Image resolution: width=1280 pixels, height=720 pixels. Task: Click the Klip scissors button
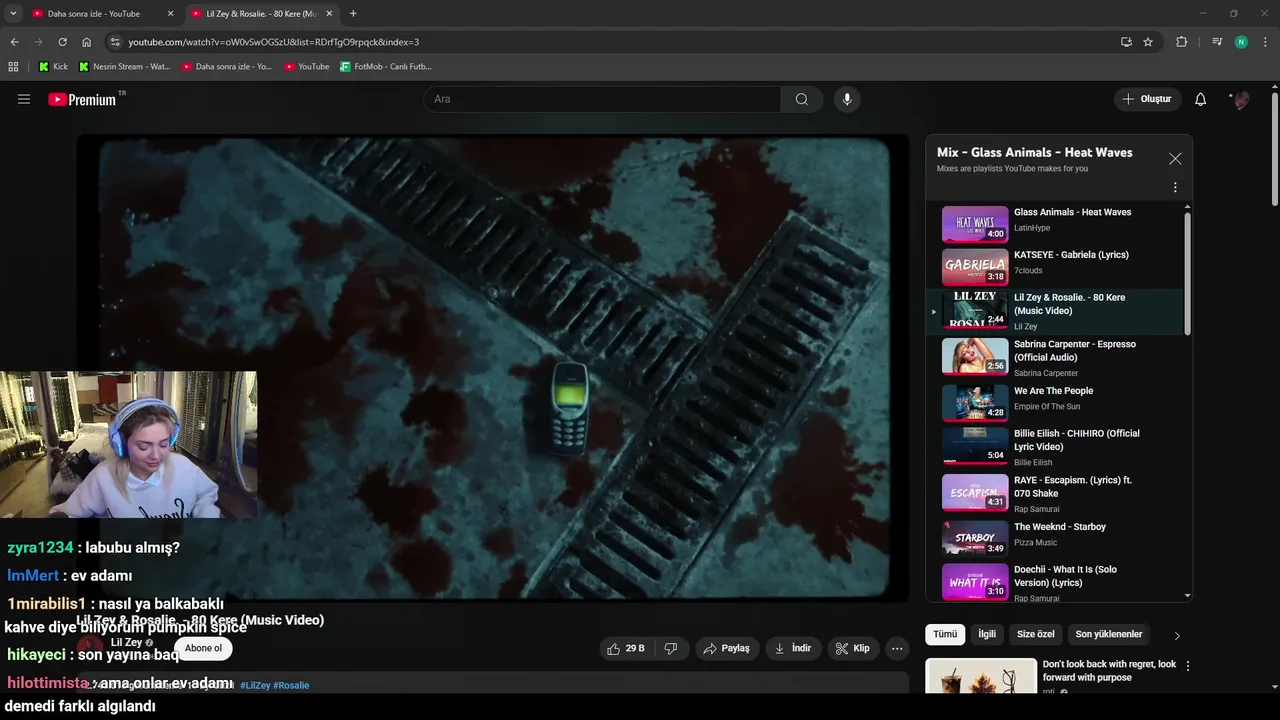pos(853,648)
